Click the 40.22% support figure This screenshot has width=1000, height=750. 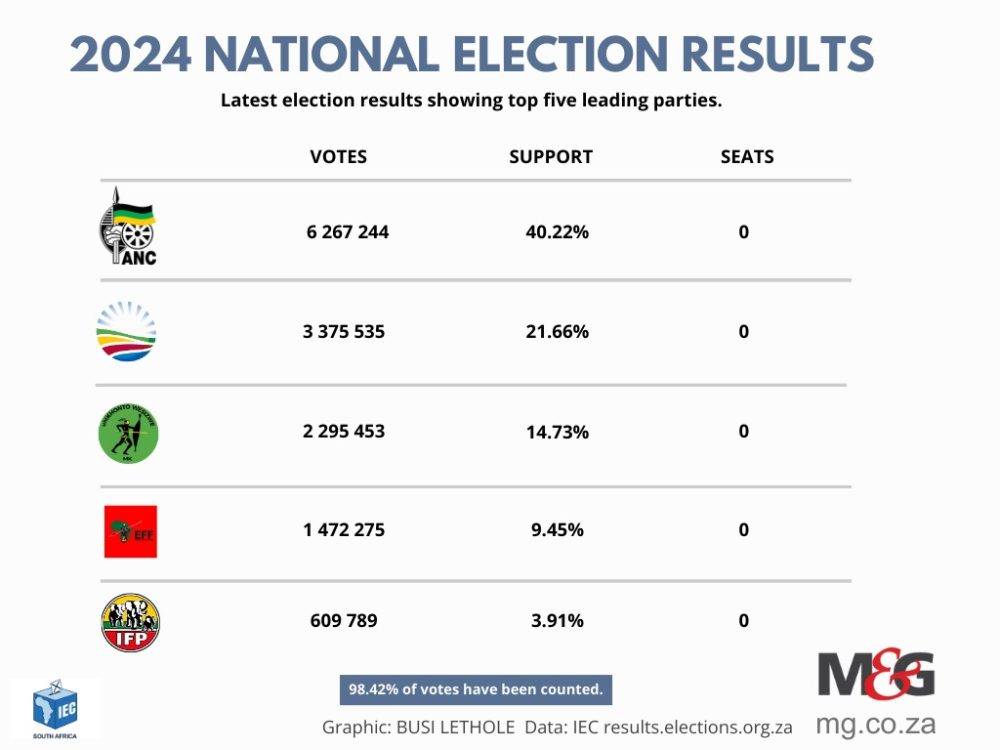(x=557, y=232)
